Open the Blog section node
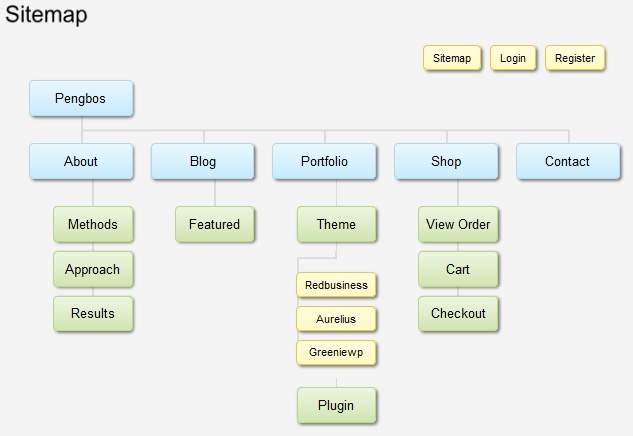633x436 pixels. 203,161
